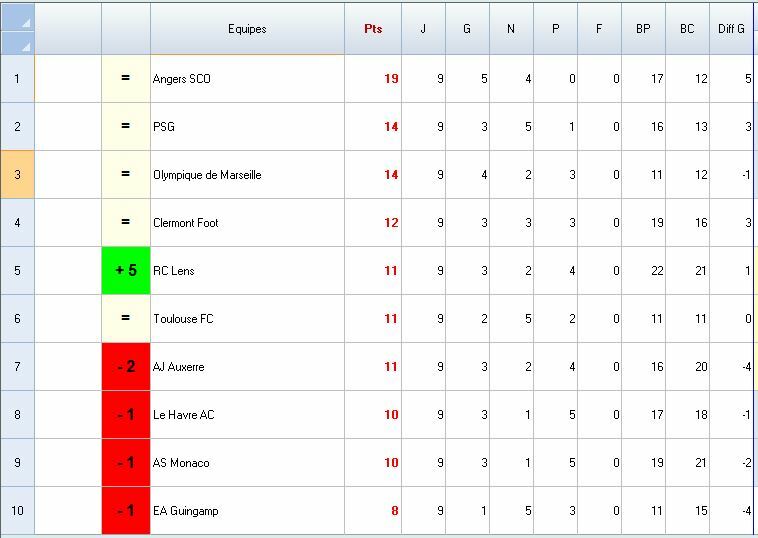Screen dimensions: 758x538
Task: Select the BC column header
Action: [x=687, y=29]
